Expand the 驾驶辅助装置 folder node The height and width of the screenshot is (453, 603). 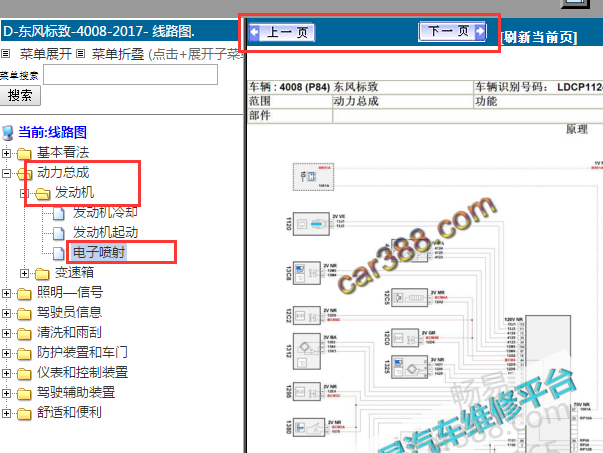click(6, 393)
